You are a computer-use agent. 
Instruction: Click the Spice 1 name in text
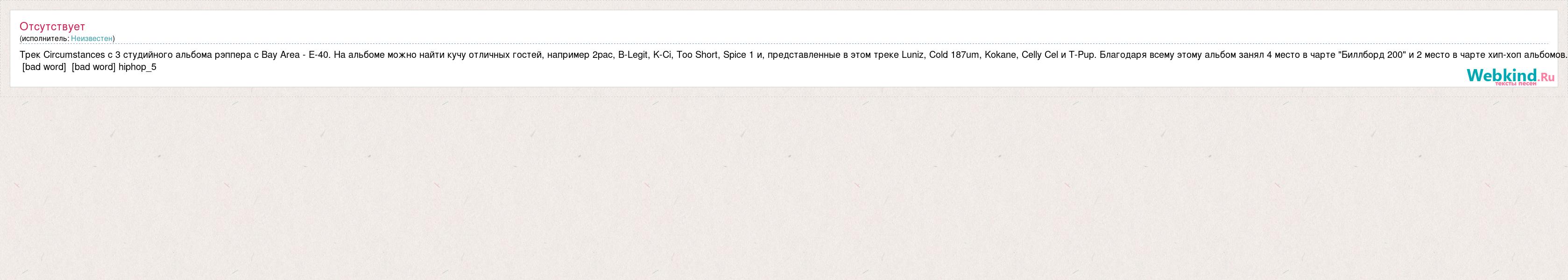(x=738, y=55)
